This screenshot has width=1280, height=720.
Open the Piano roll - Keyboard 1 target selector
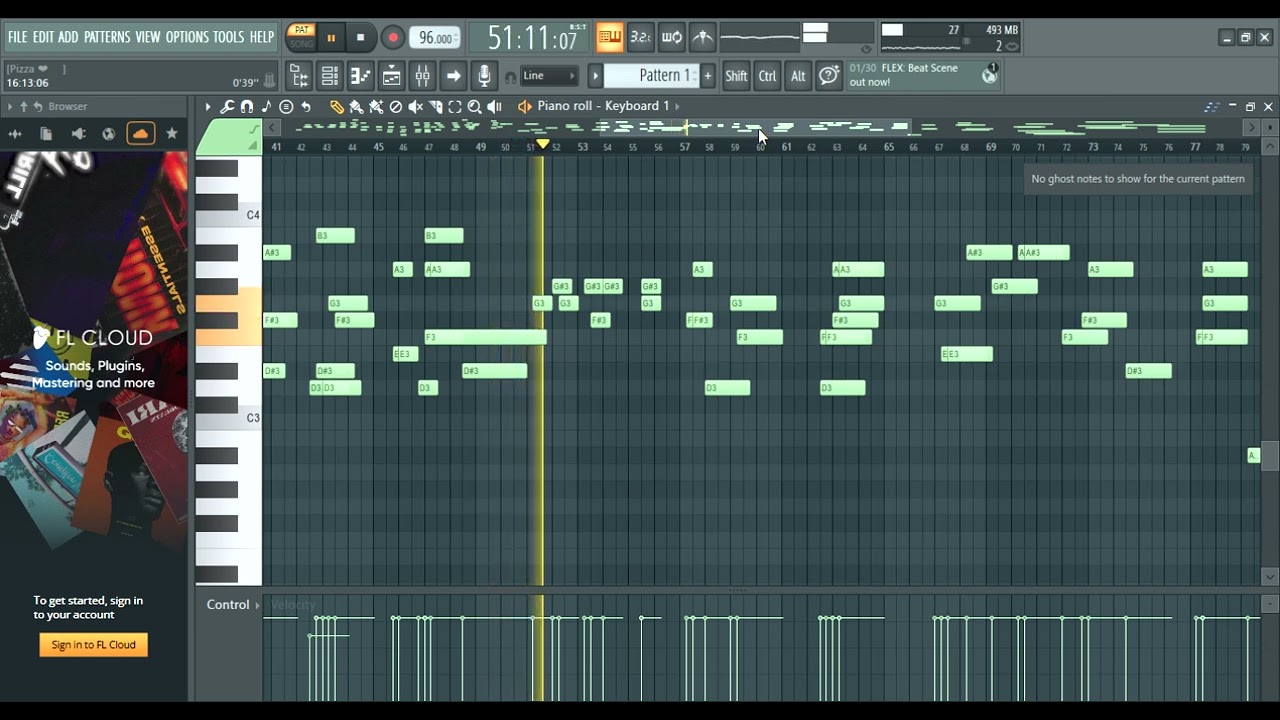(x=603, y=106)
